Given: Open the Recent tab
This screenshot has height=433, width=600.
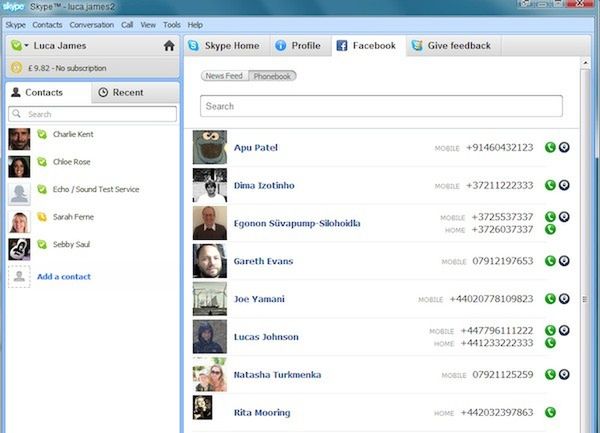Looking at the screenshot, I should (135, 92).
